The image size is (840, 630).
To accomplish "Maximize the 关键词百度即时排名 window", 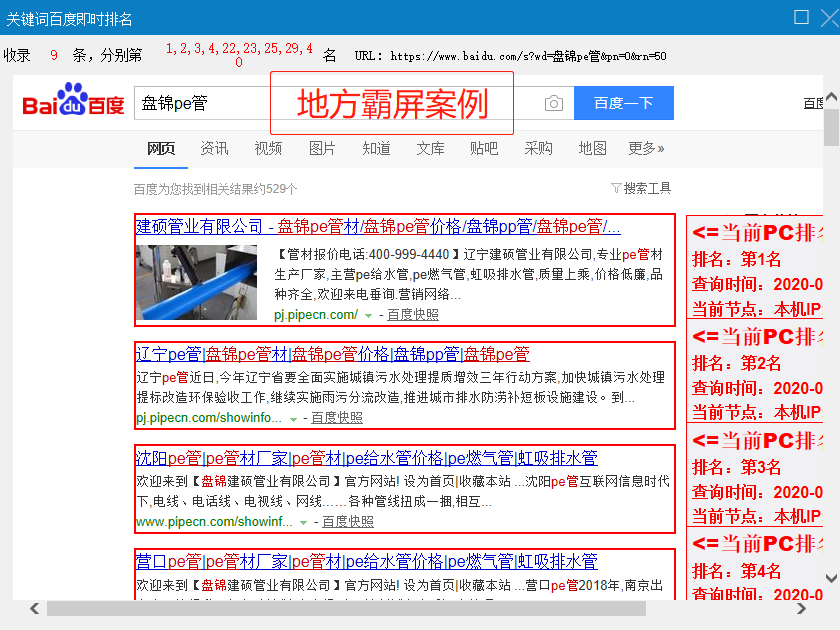I will pyautogui.click(x=801, y=17).
